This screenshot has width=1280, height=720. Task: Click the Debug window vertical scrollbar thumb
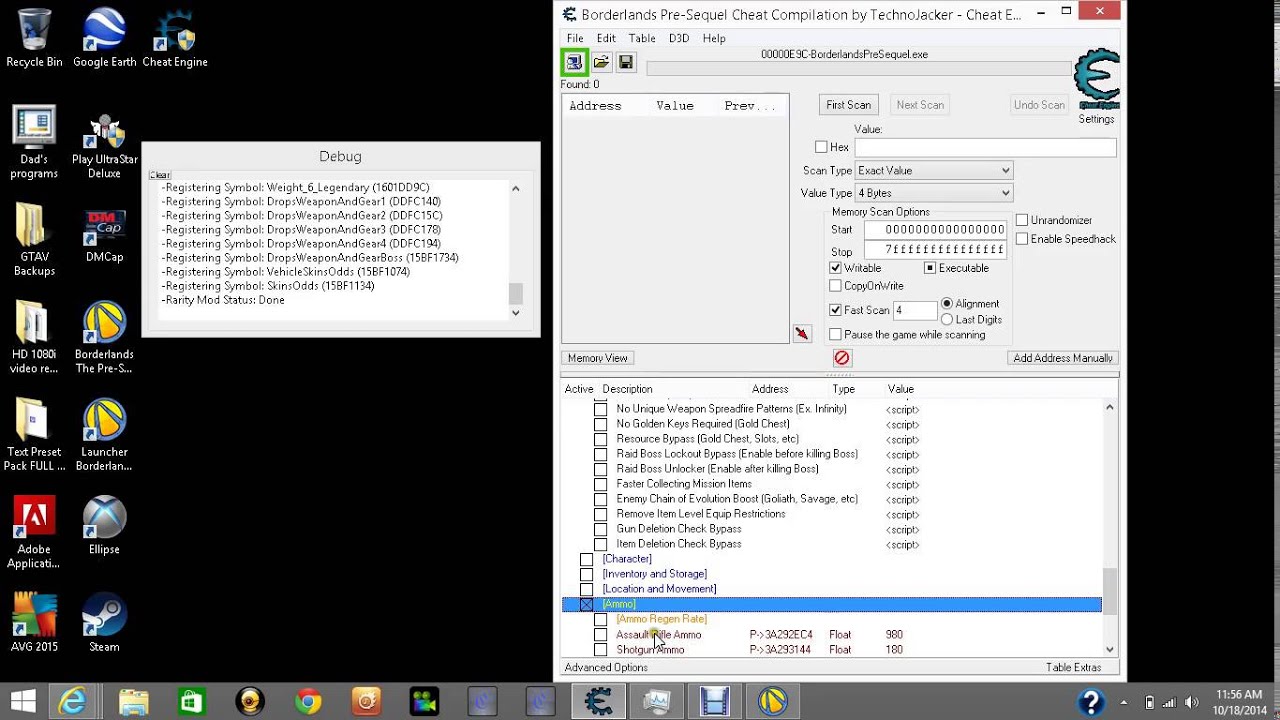516,293
